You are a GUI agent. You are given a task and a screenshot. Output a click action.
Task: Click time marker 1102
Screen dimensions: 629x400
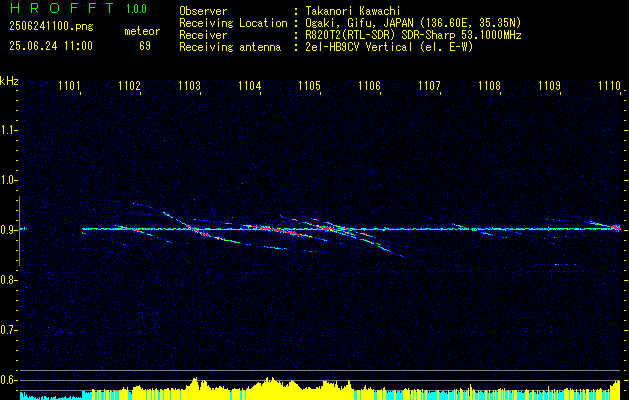point(130,85)
